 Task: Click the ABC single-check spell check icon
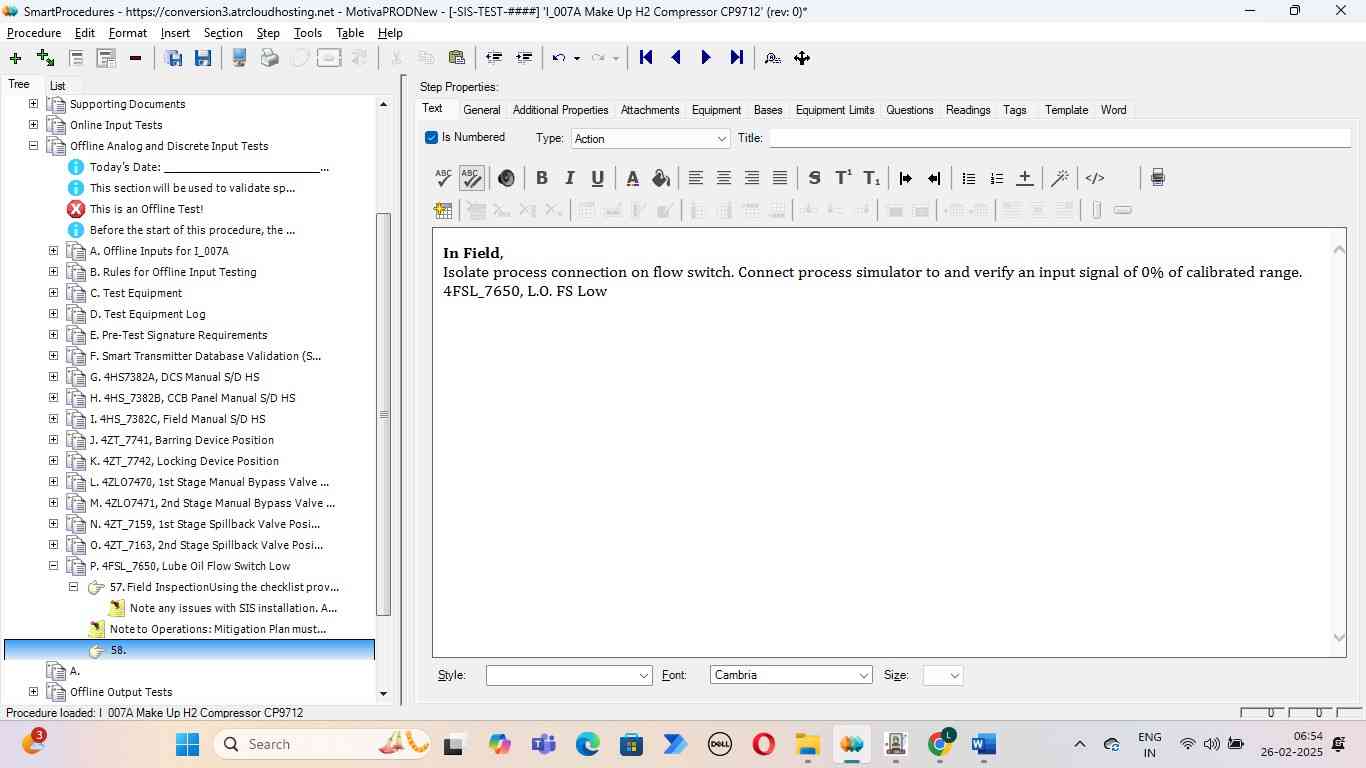pos(443,178)
